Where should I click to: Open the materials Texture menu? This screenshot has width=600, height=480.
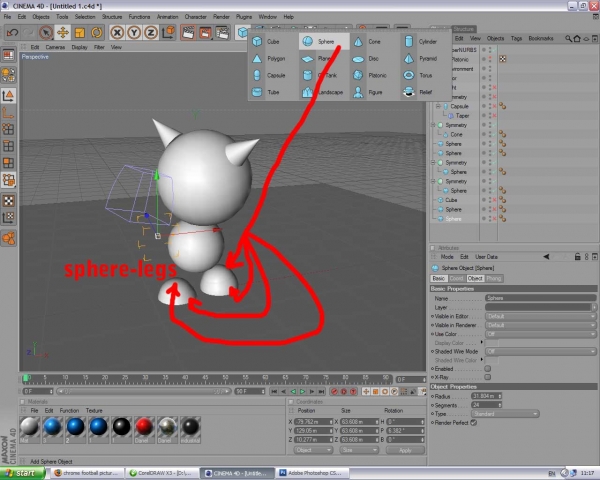[94, 410]
